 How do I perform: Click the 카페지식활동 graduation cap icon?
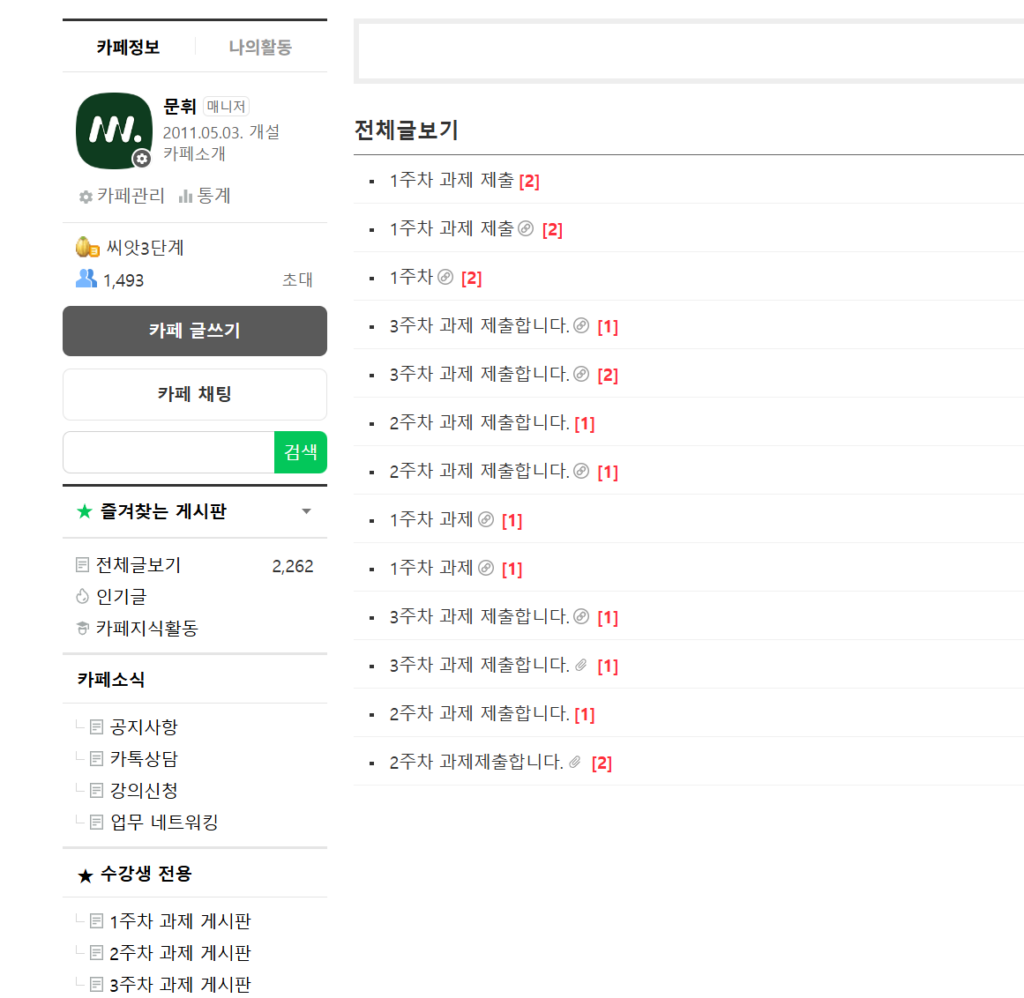click(83, 629)
